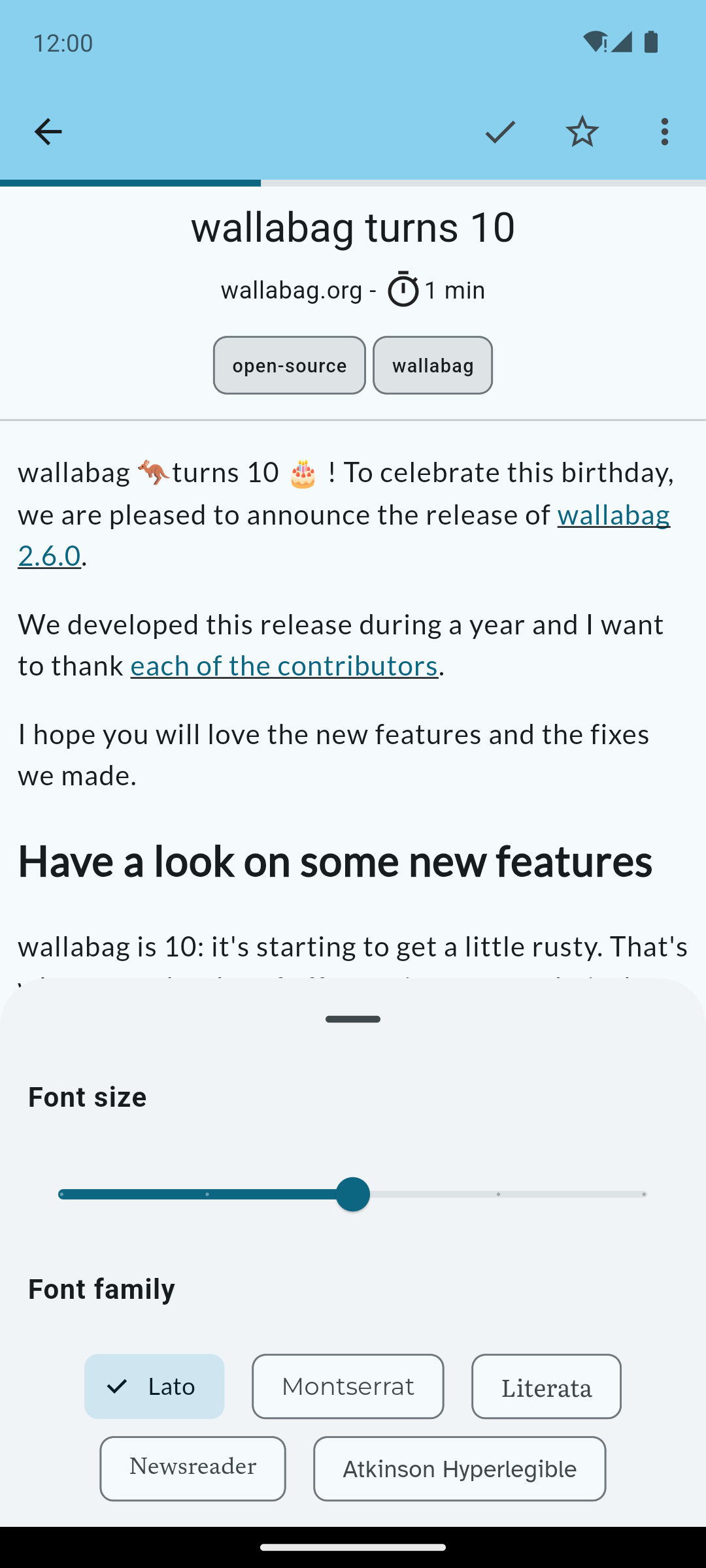Open the wallabag 2.6.0 release link
The width and height of the screenshot is (706, 1568).
click(x=613, y=515)
